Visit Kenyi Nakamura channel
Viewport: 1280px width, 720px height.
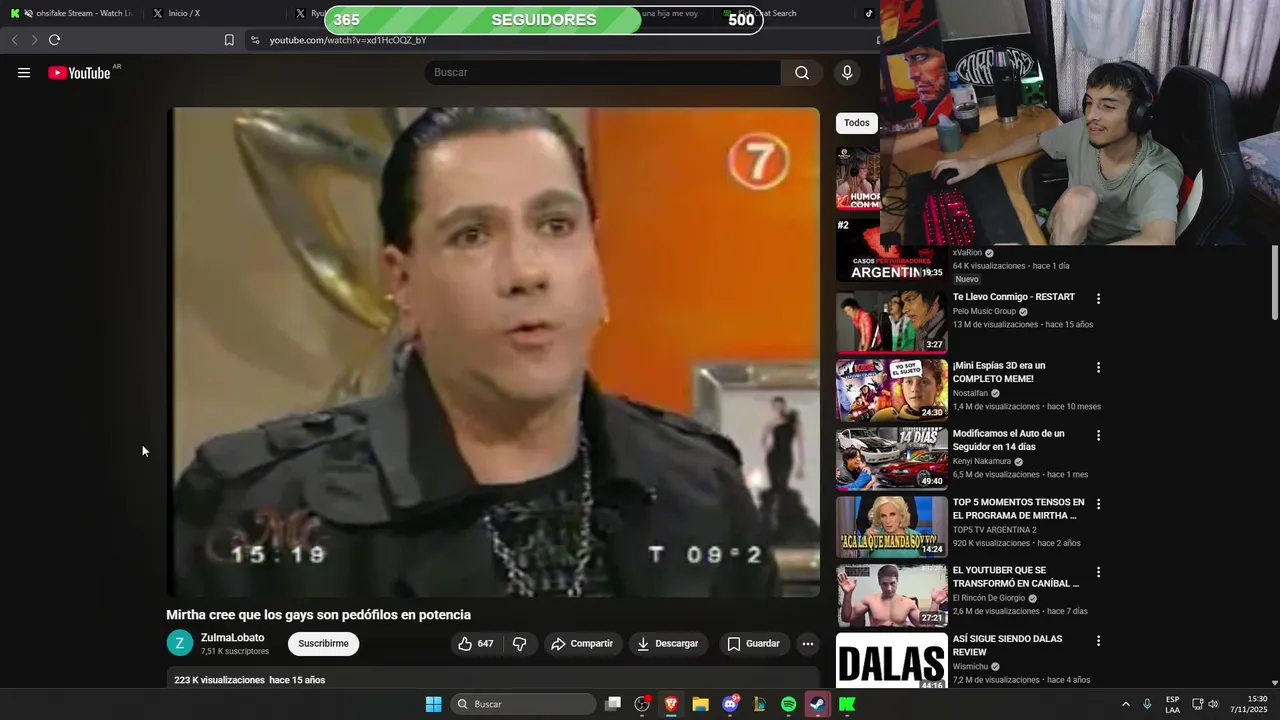coord(982,461)
